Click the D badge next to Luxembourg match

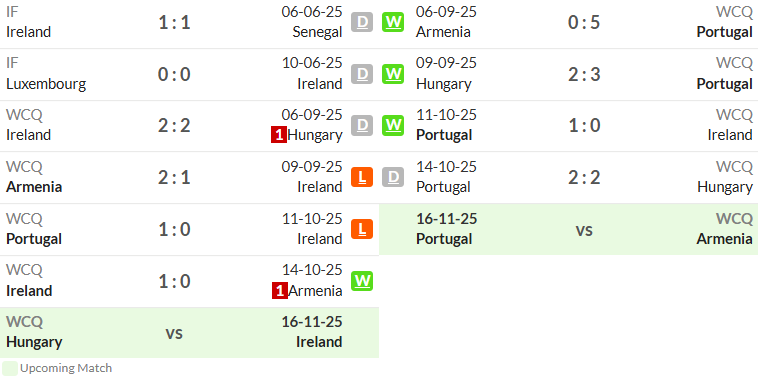(x=362, y=74)
